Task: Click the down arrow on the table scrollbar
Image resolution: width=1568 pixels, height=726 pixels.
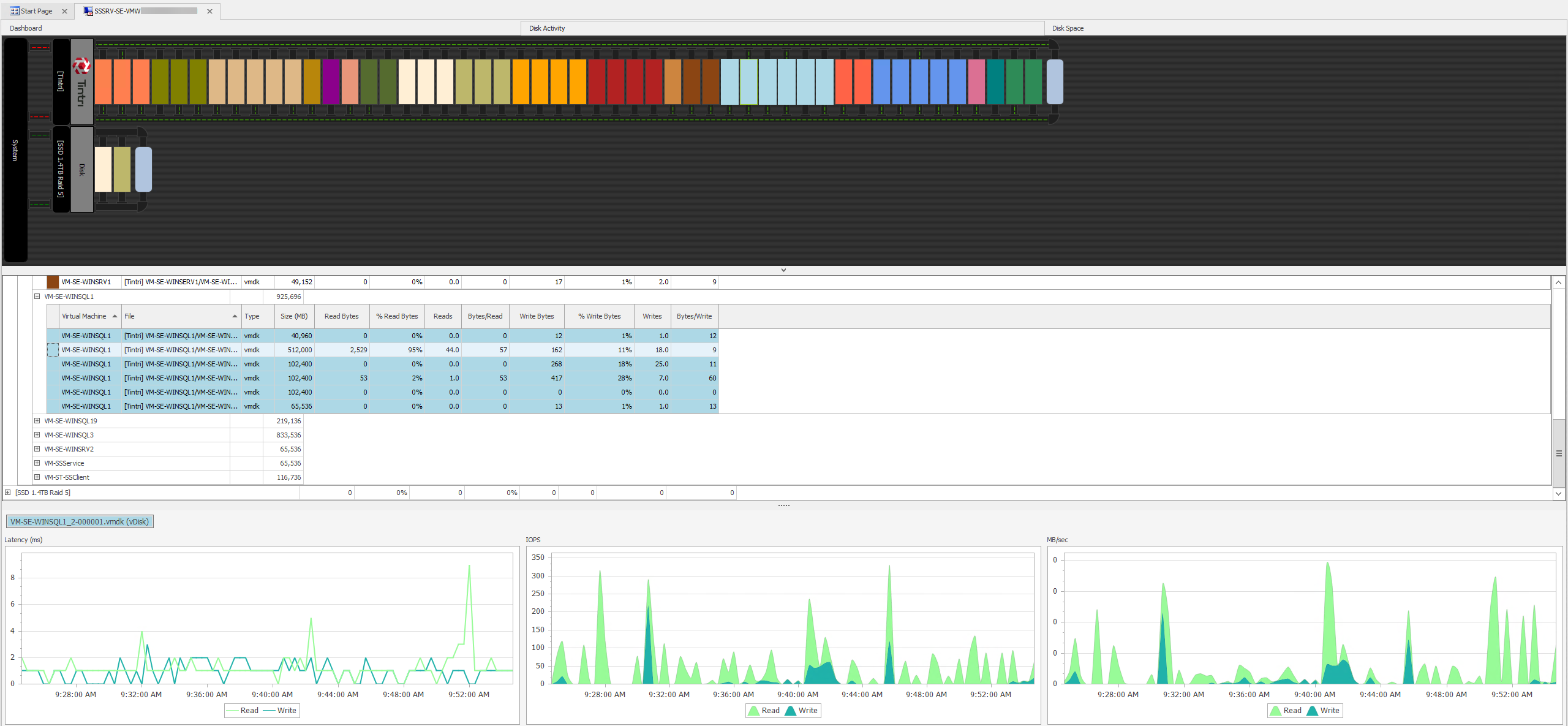Action: click(x=1559, y=493)
